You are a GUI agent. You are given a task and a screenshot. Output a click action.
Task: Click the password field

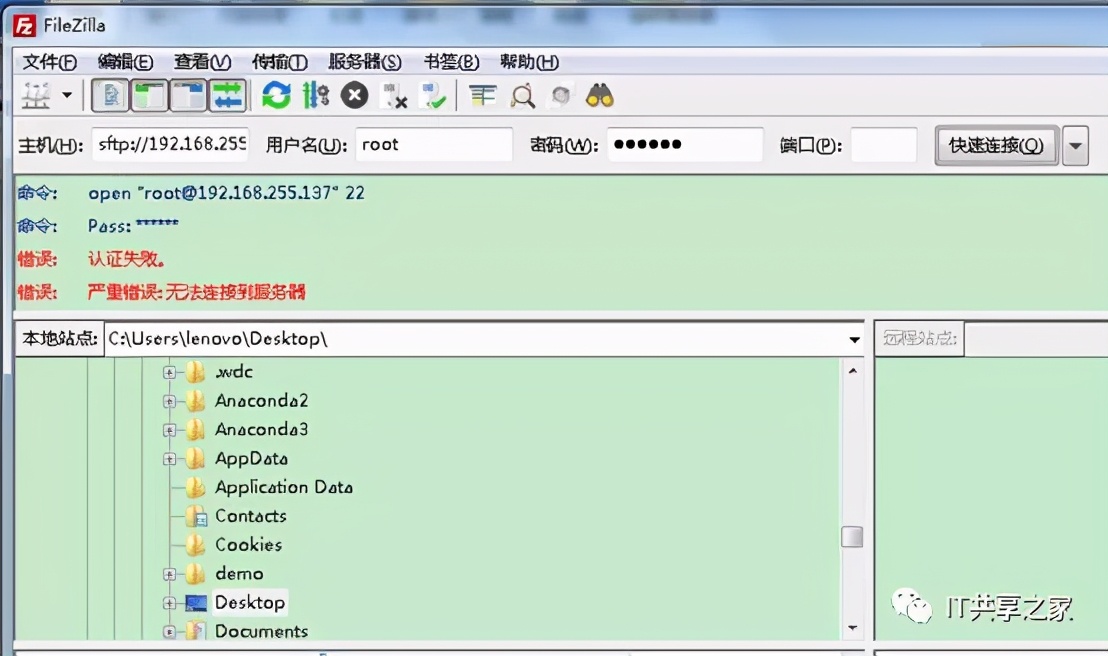[x=685, y=144]
